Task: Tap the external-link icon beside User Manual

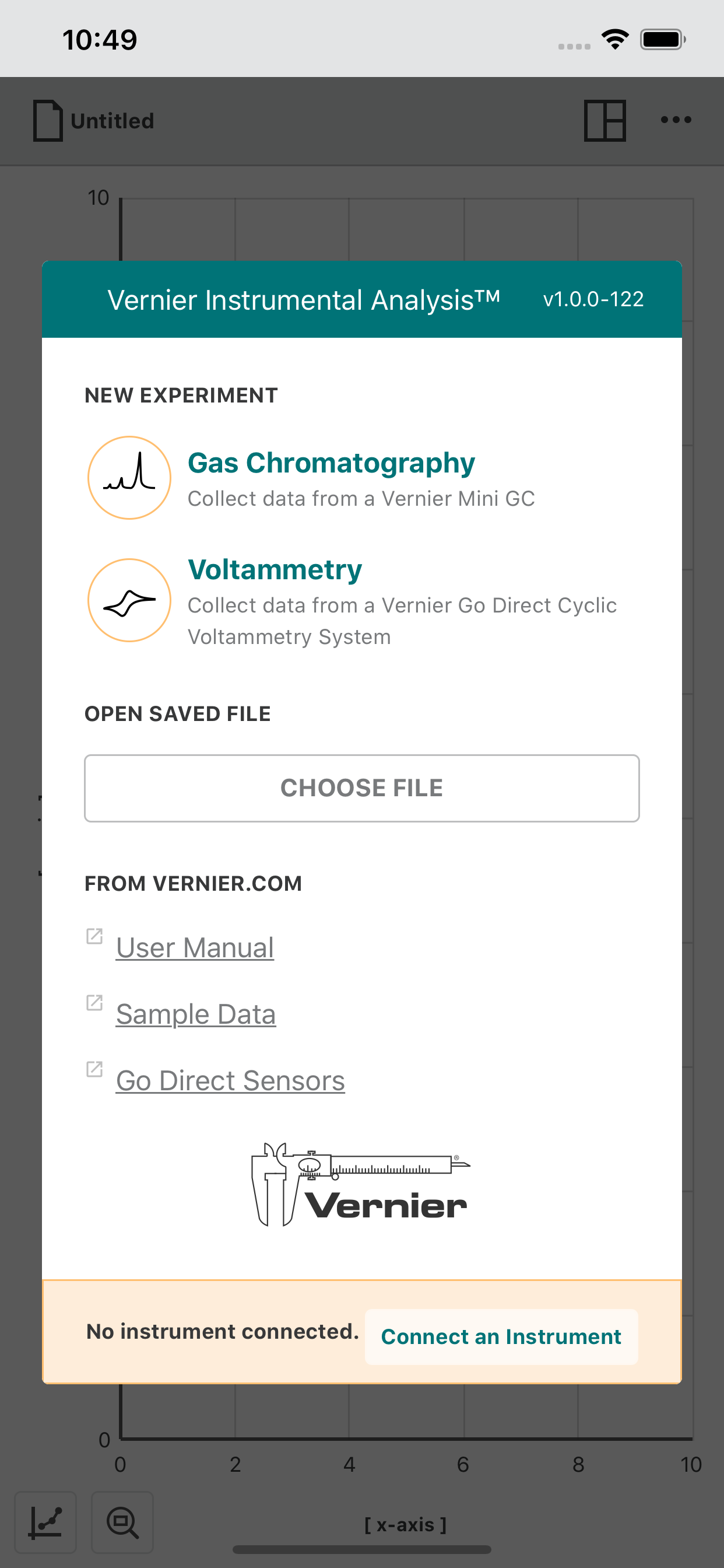Action: point(94,936)
